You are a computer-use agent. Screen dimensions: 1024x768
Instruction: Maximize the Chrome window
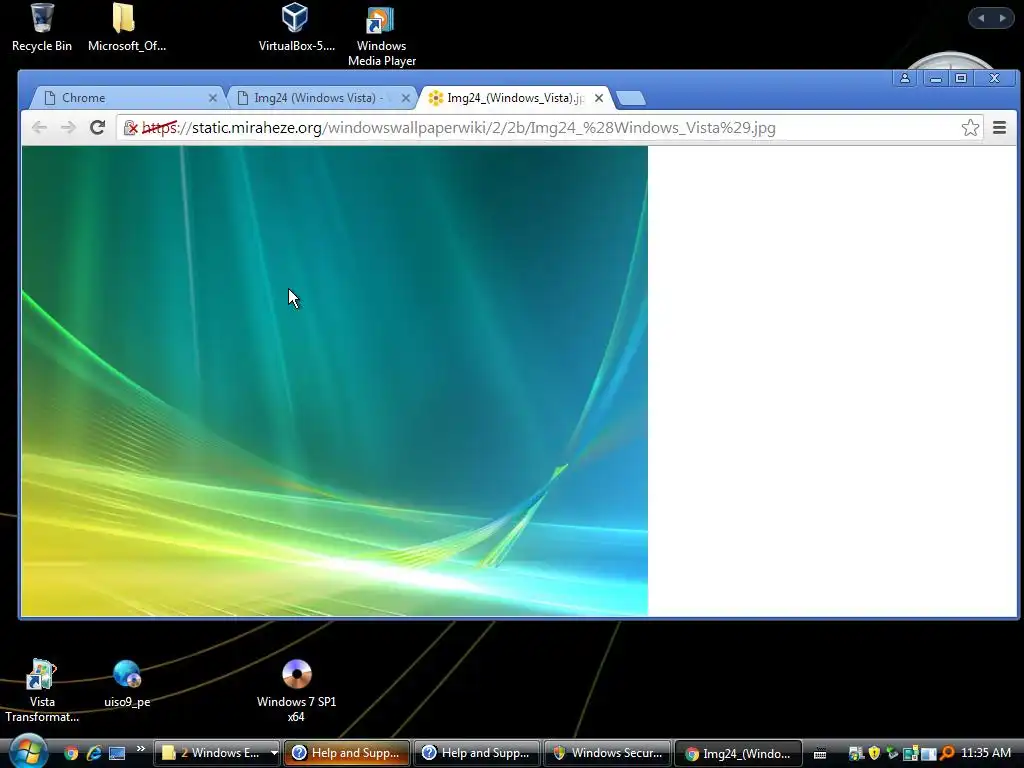pyautogui.click(x=961, y=78)
